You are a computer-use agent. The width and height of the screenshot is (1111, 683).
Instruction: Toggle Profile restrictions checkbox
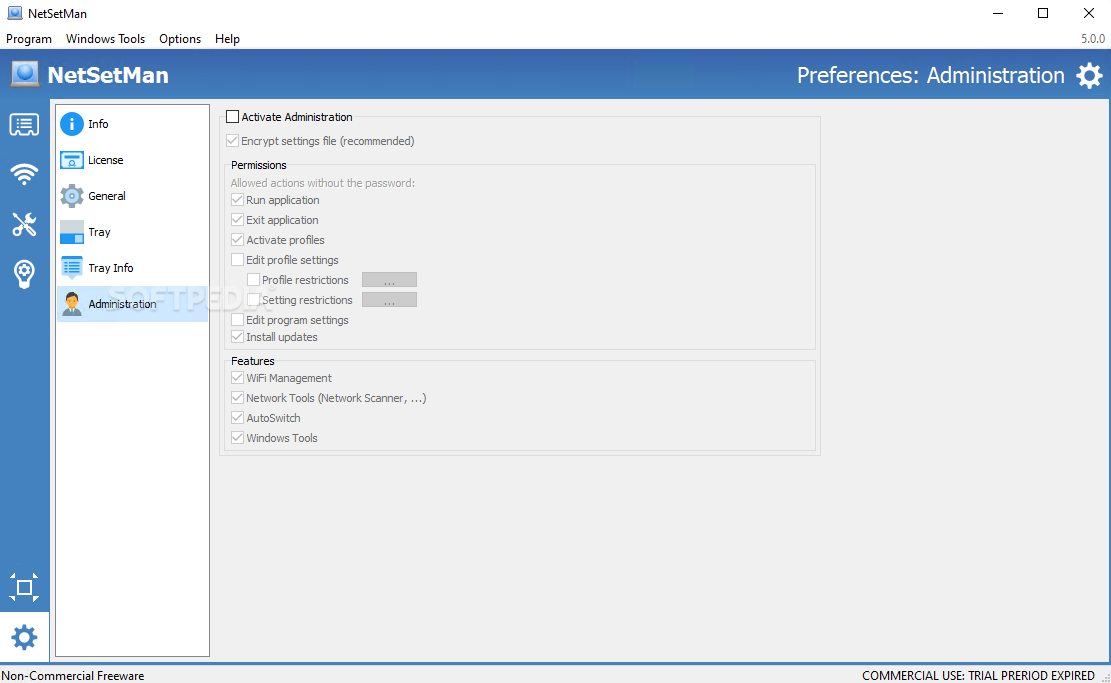click(254, 280)
